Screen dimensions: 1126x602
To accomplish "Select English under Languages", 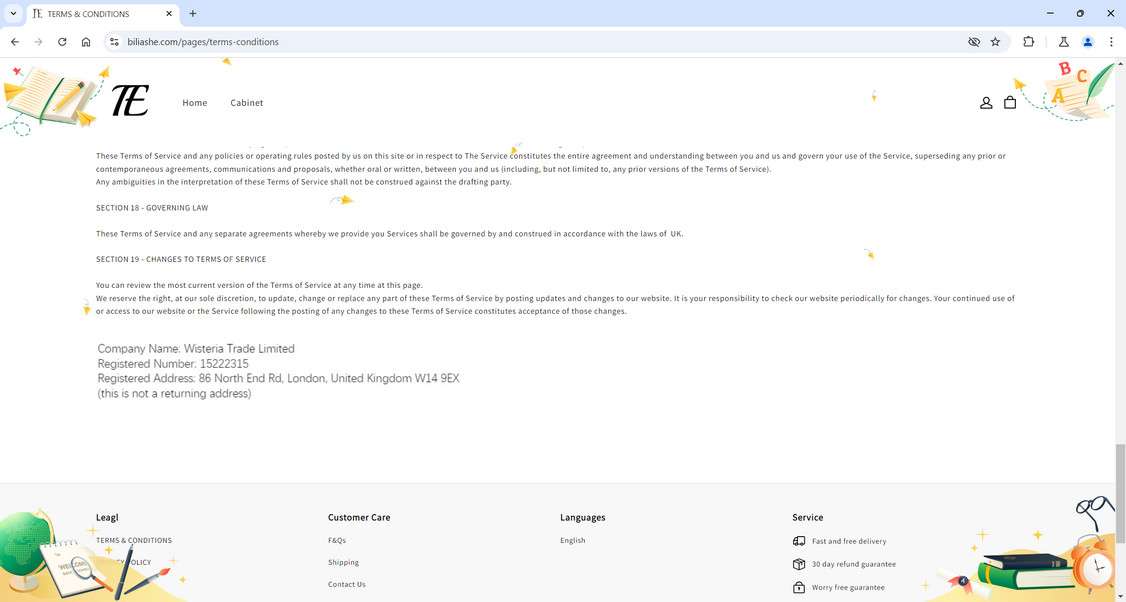I will (x=572, y=540).
